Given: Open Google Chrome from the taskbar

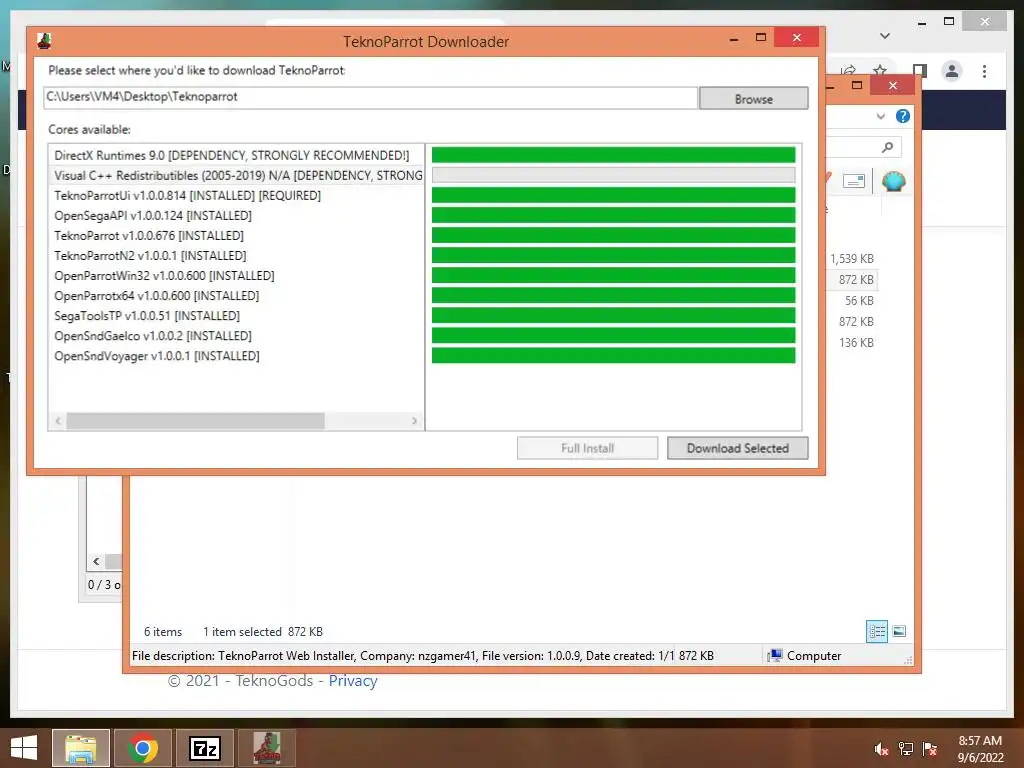Looking at the screenshot, I should (143, 748).
